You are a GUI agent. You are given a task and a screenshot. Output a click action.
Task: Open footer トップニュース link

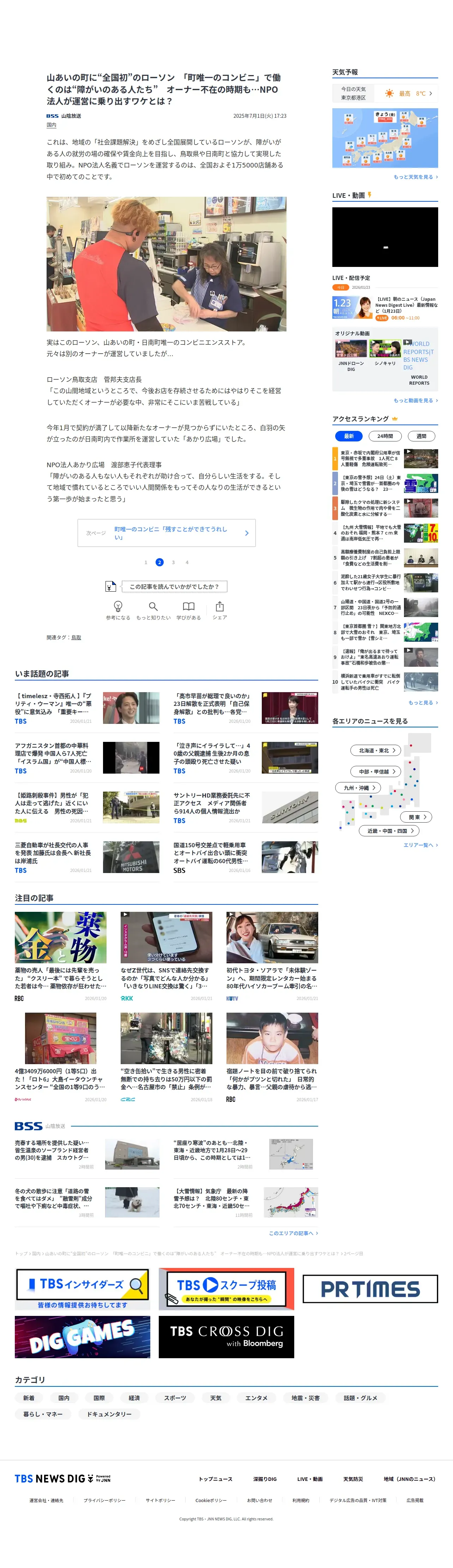pos(216,1478)
